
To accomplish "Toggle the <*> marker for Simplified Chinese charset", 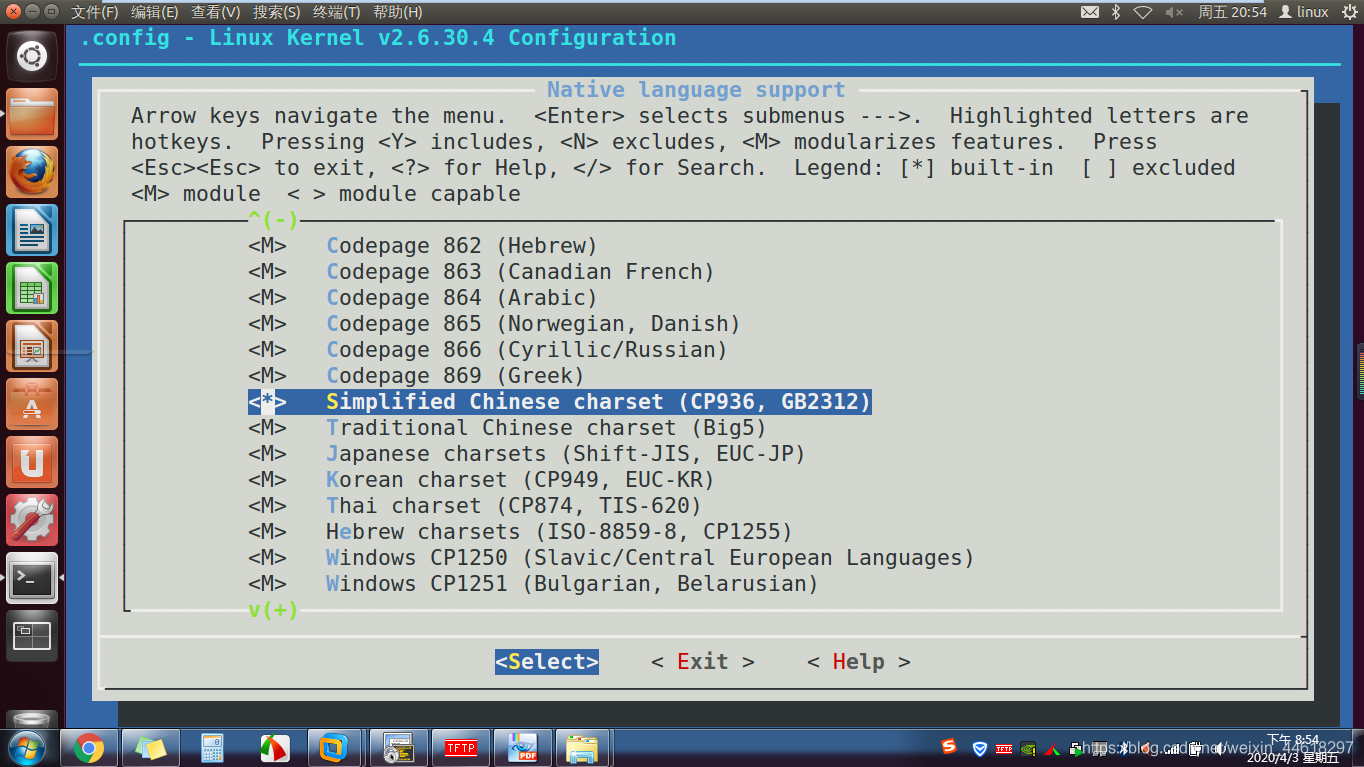I will (x=267, y=402).
